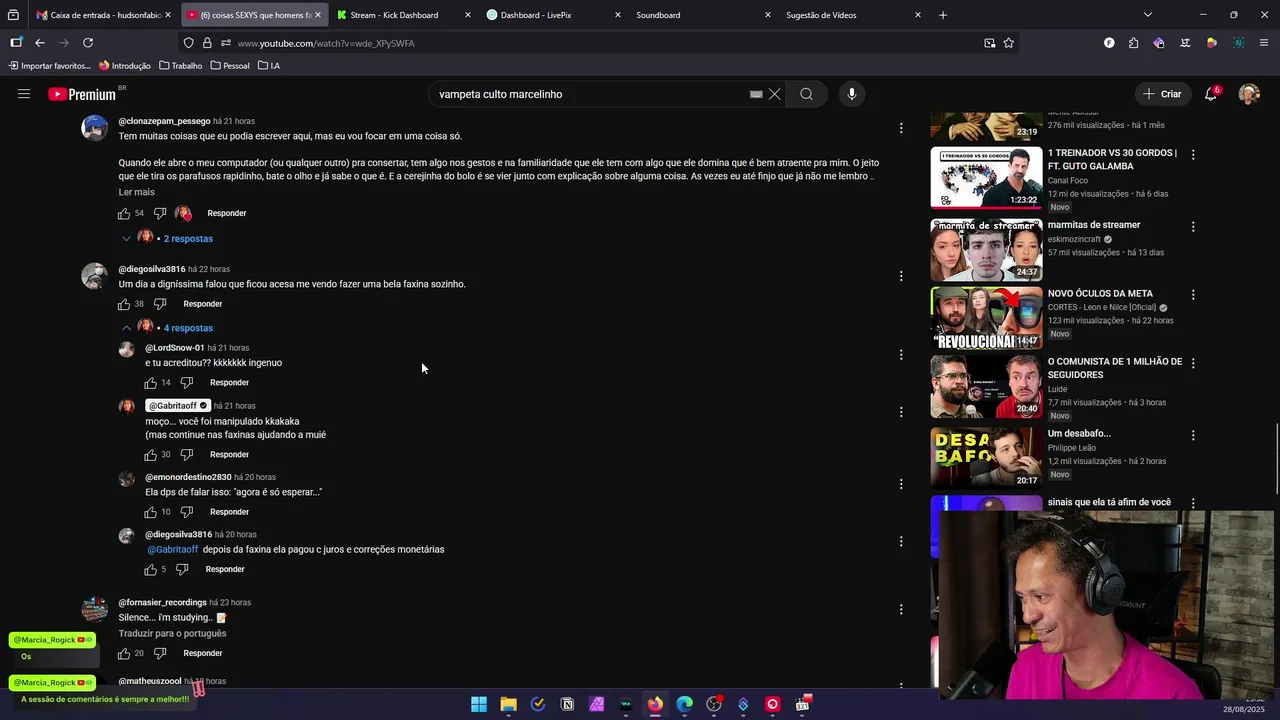Viewport: 1280px width, 720px height.
Task: Open the Pessoal bookmarks folder
Action: point(230,66)
